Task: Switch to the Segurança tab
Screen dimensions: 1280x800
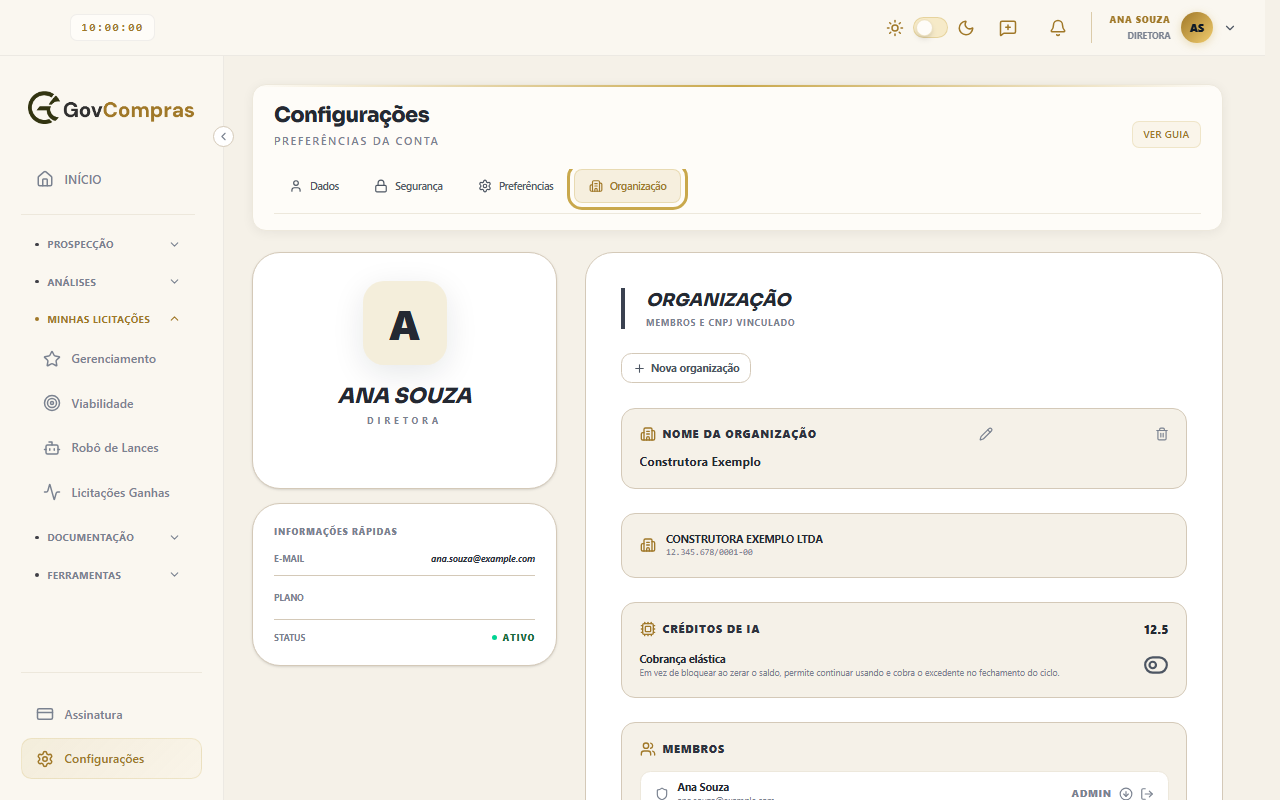Action: (x=408, y=186)
